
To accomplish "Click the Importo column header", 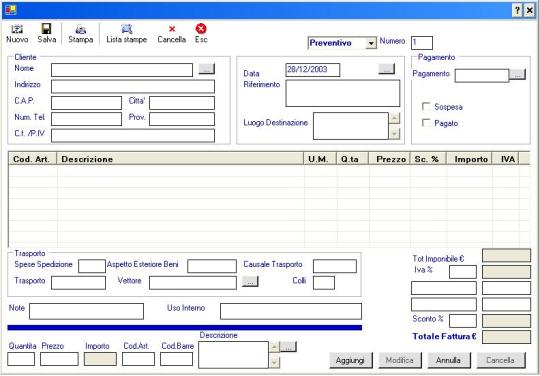I will (x=469, y=159).
